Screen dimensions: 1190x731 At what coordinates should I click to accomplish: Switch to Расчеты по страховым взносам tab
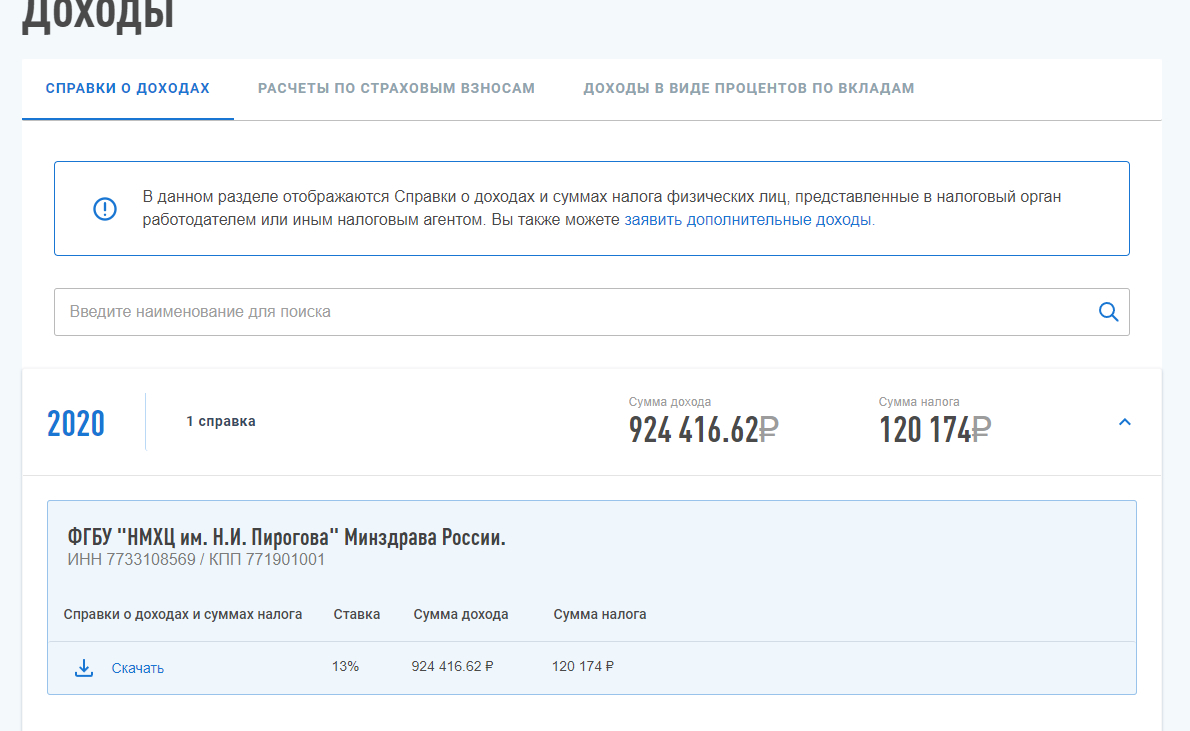coord(396,88)
